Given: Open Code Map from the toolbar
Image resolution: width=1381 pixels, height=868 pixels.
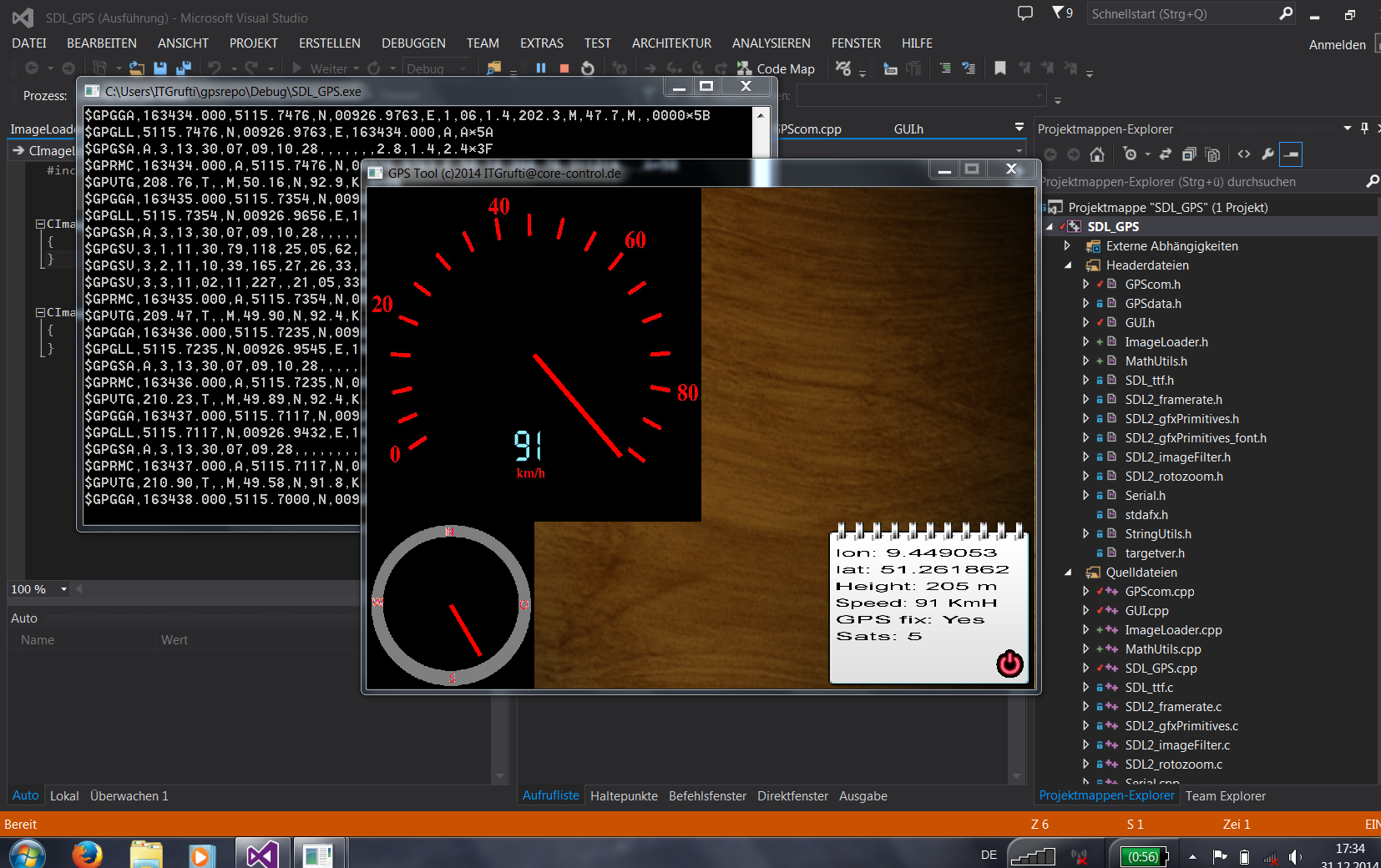Looking at the screenshot, I should (776, 68).
